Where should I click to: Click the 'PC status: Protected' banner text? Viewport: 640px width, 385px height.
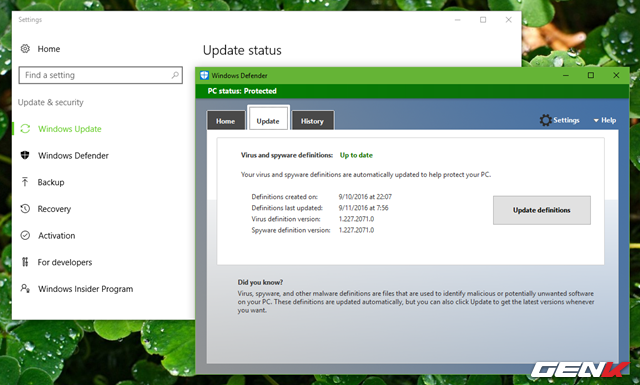click(x=242, y=91)
